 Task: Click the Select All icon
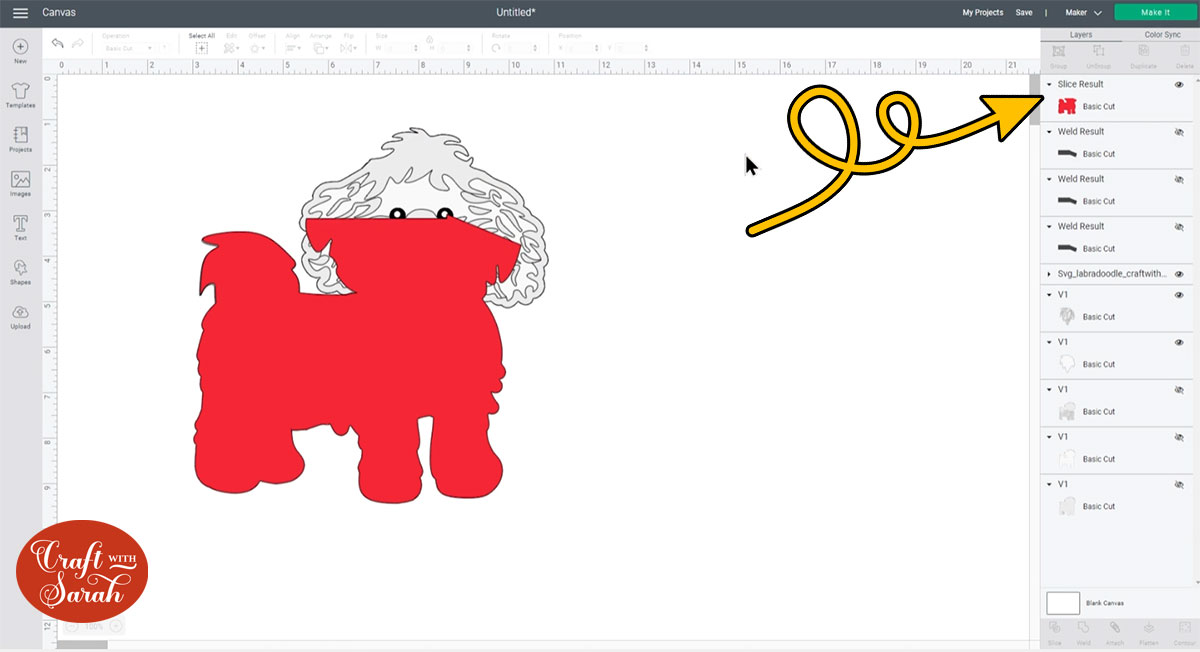(x=202, y=47)
